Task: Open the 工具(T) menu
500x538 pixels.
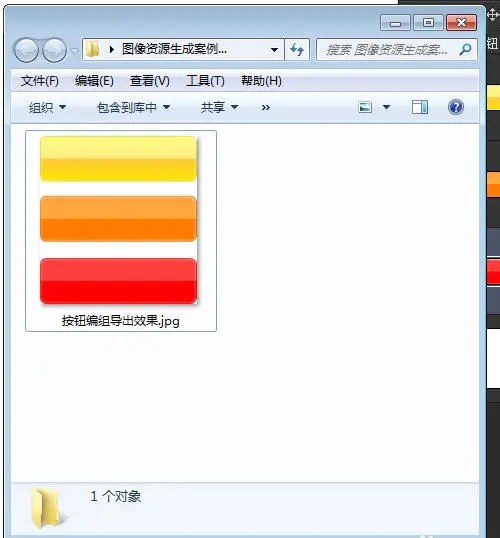Action: pyautogui.click(x=205, y=81)
